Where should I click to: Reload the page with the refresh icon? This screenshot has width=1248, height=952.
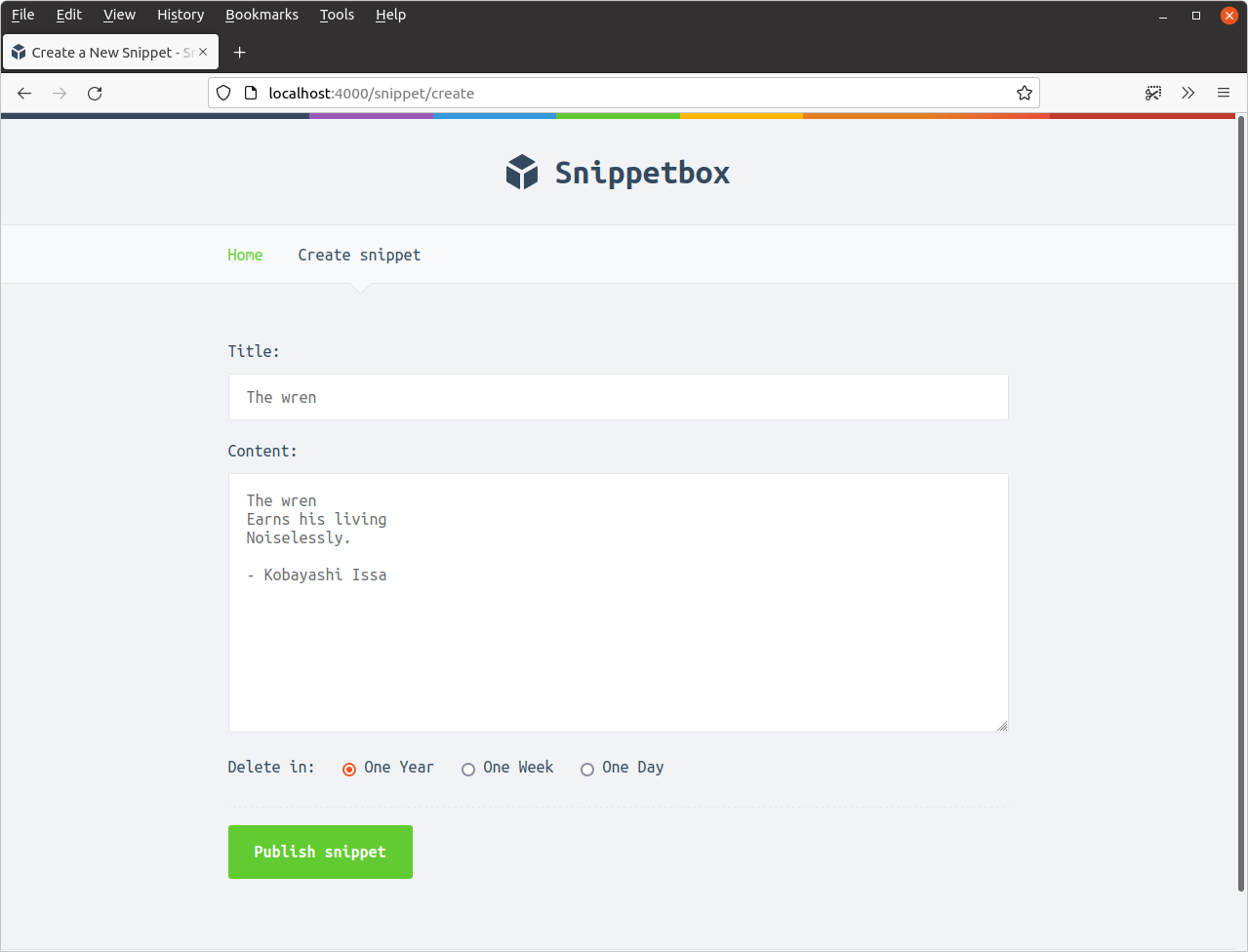[95, 94]
